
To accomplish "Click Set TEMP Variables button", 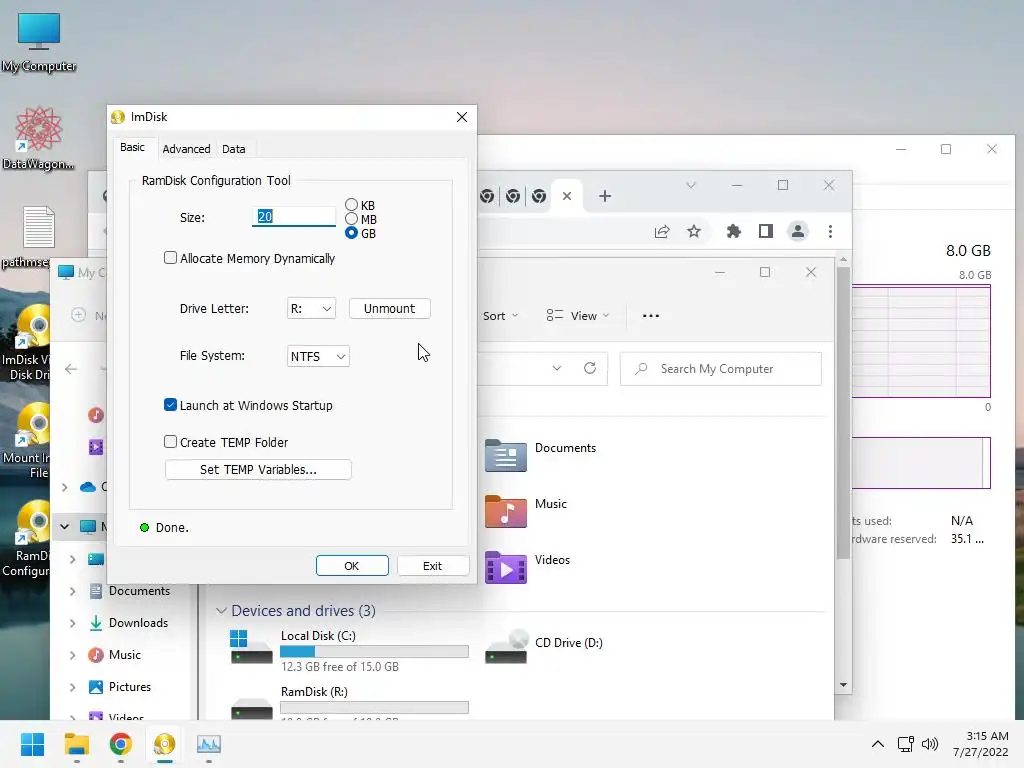I will click(258, 470).
